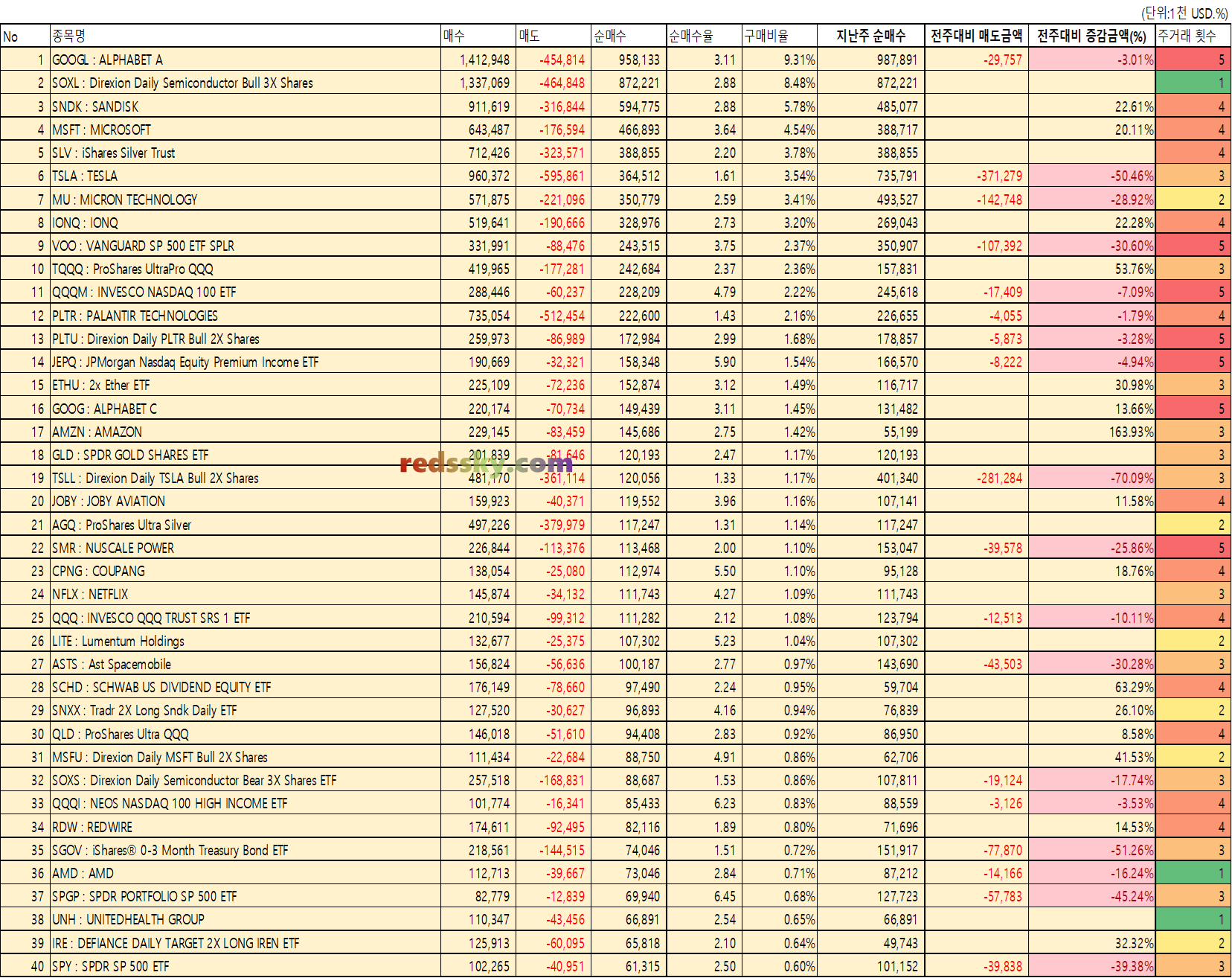Select the VOO : VANGUARD SP 500 ETF cell
1232x978 pixels.
tap(246, 246)
